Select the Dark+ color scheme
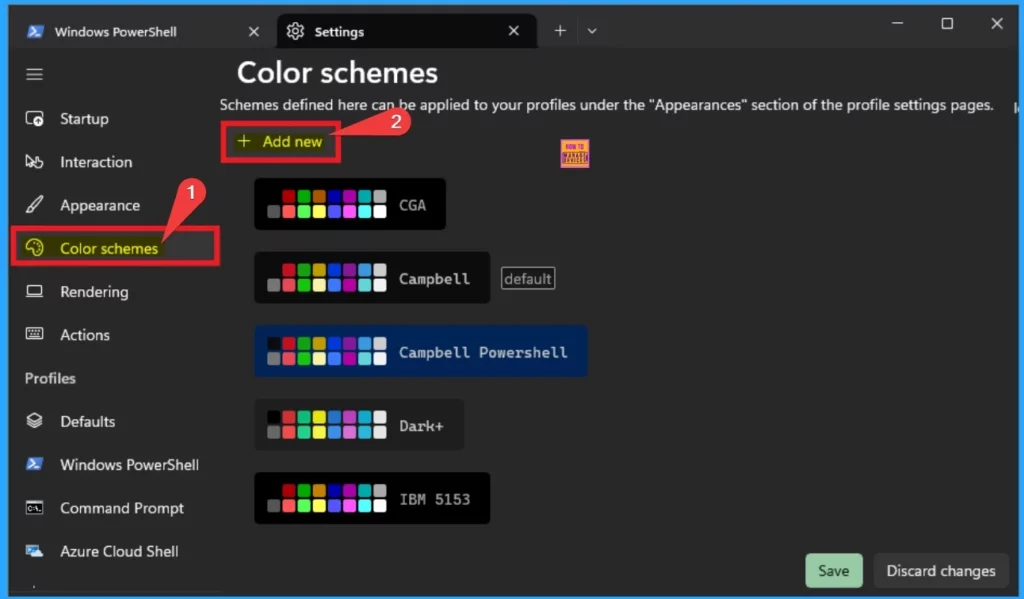 (x=359, y=425)
